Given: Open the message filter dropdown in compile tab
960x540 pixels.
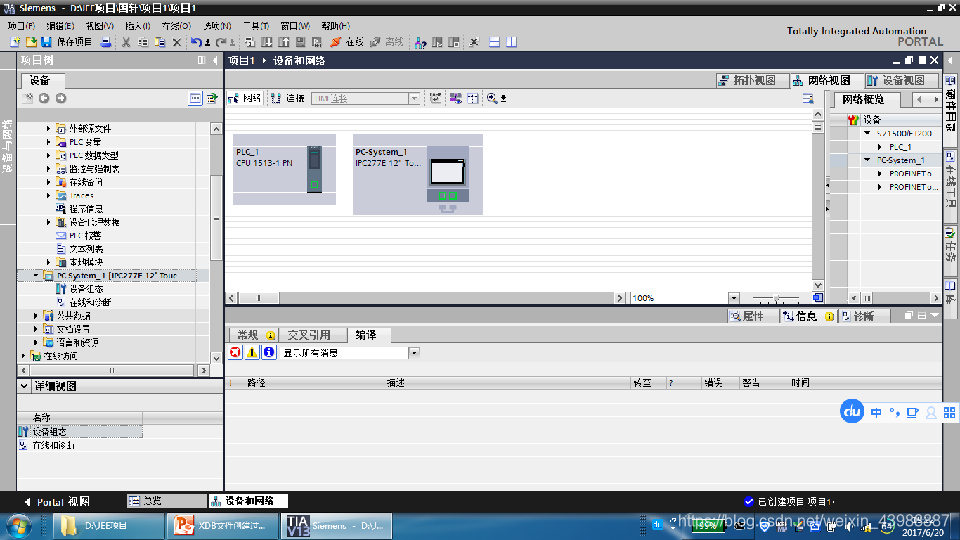Looking at the screenshot, I should (414, 353).
